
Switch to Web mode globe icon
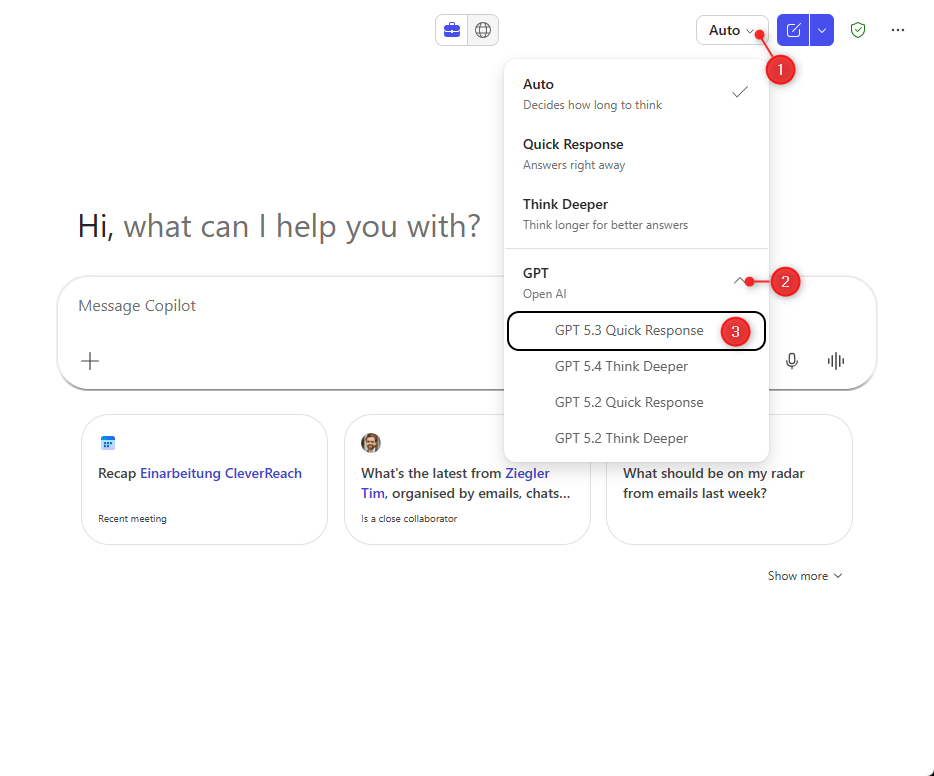[x=483, y=30]
